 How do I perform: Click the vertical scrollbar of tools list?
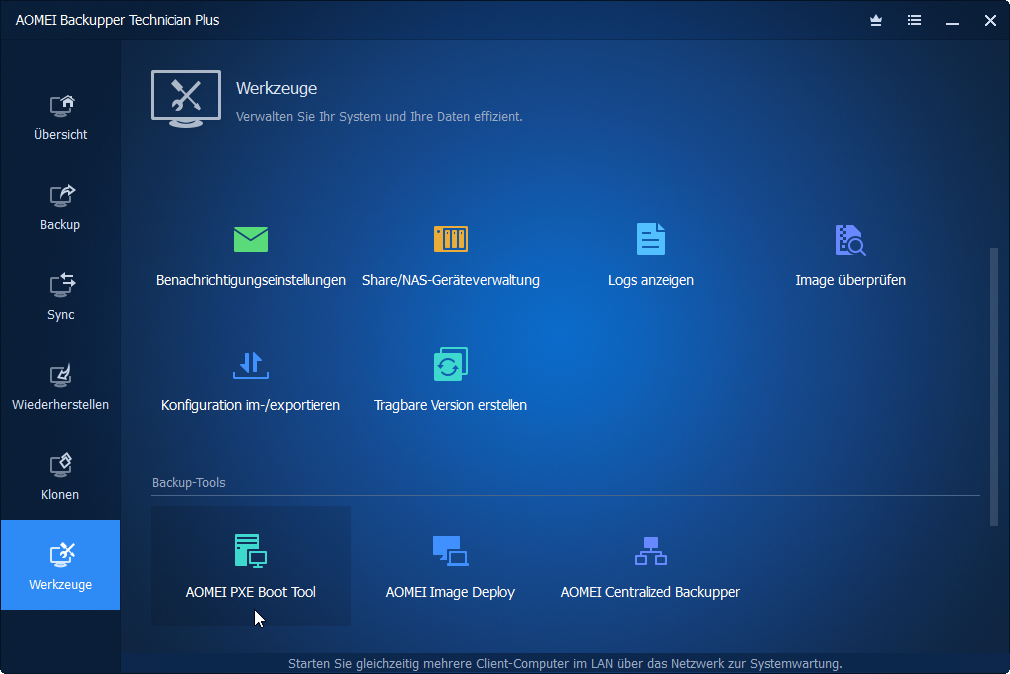pyautogui.click(x=994, y=387)
